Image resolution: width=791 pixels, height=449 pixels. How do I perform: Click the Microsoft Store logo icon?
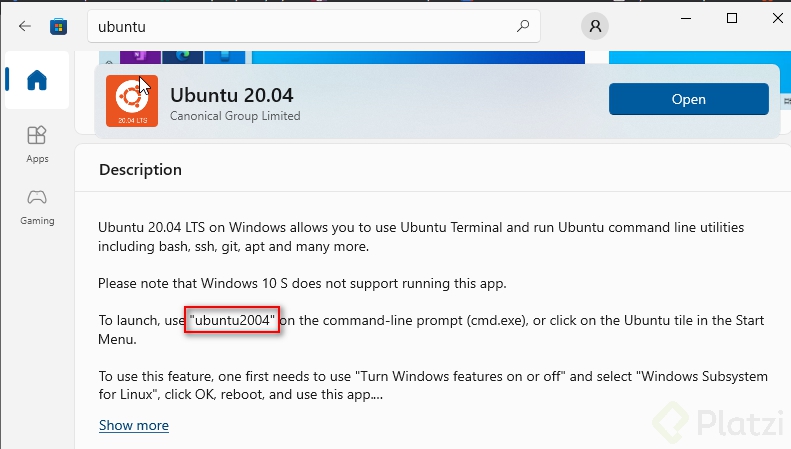[x=59, y=26]
